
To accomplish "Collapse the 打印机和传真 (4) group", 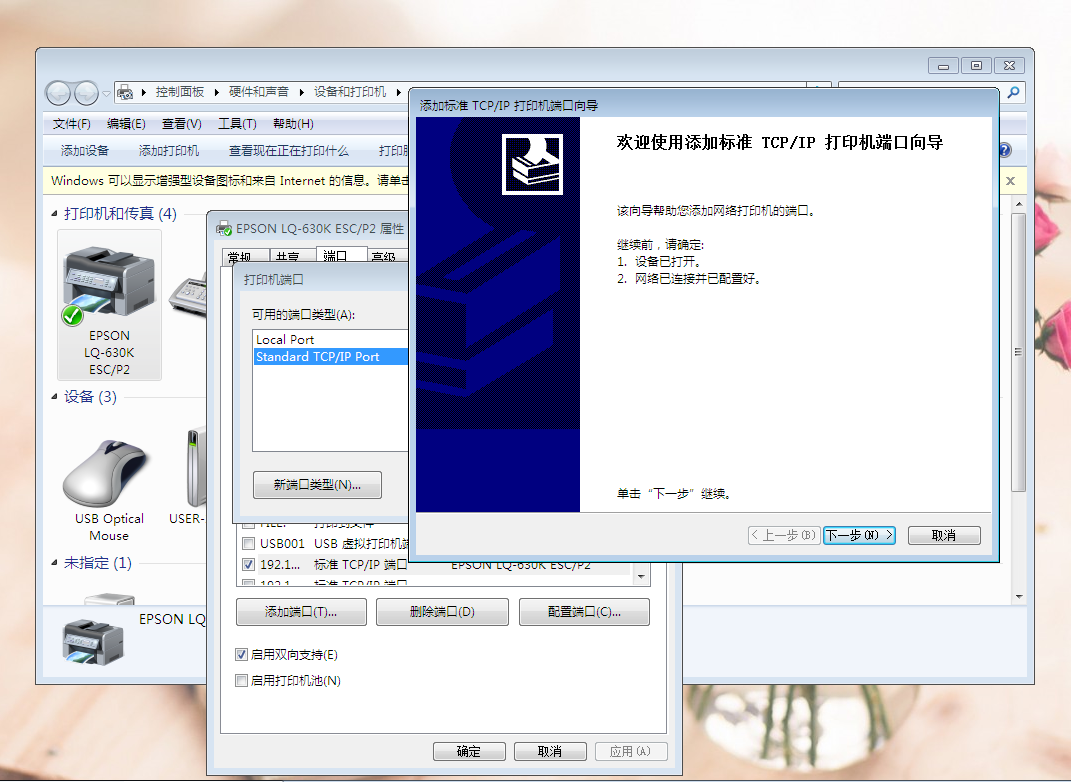I will 55,214.
